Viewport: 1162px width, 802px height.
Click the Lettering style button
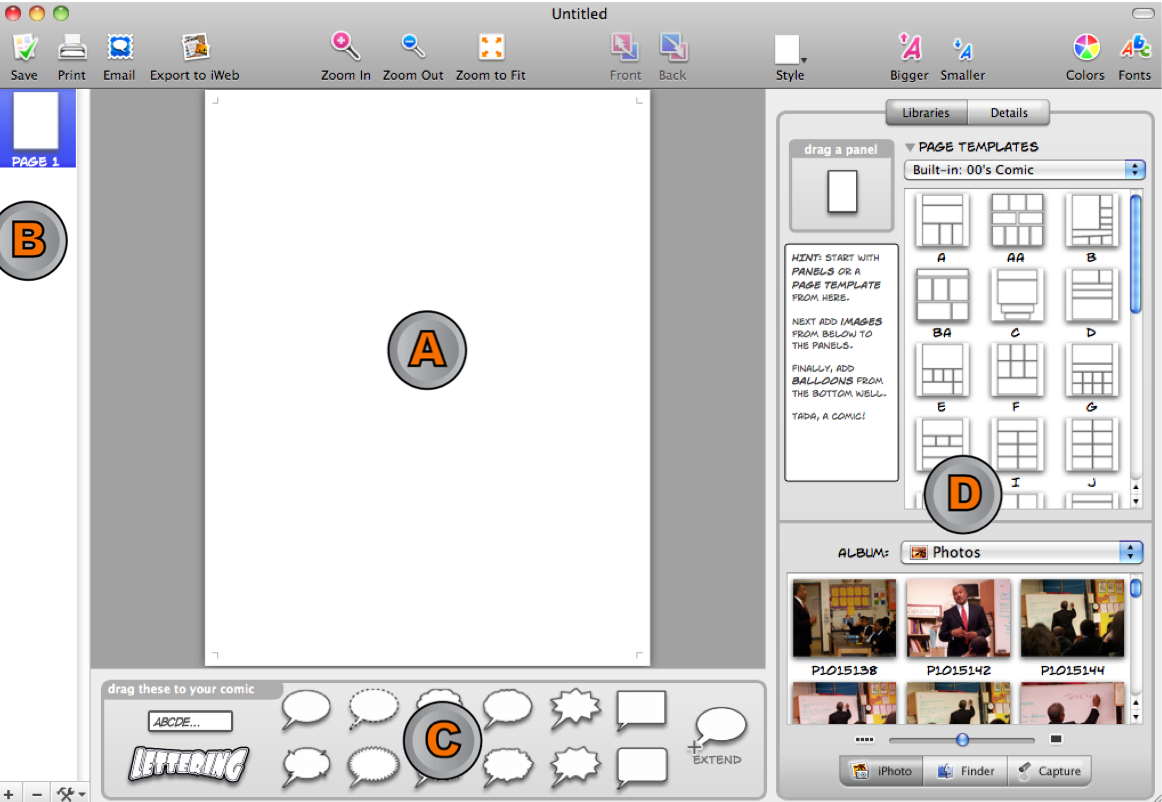pos(188,765)
